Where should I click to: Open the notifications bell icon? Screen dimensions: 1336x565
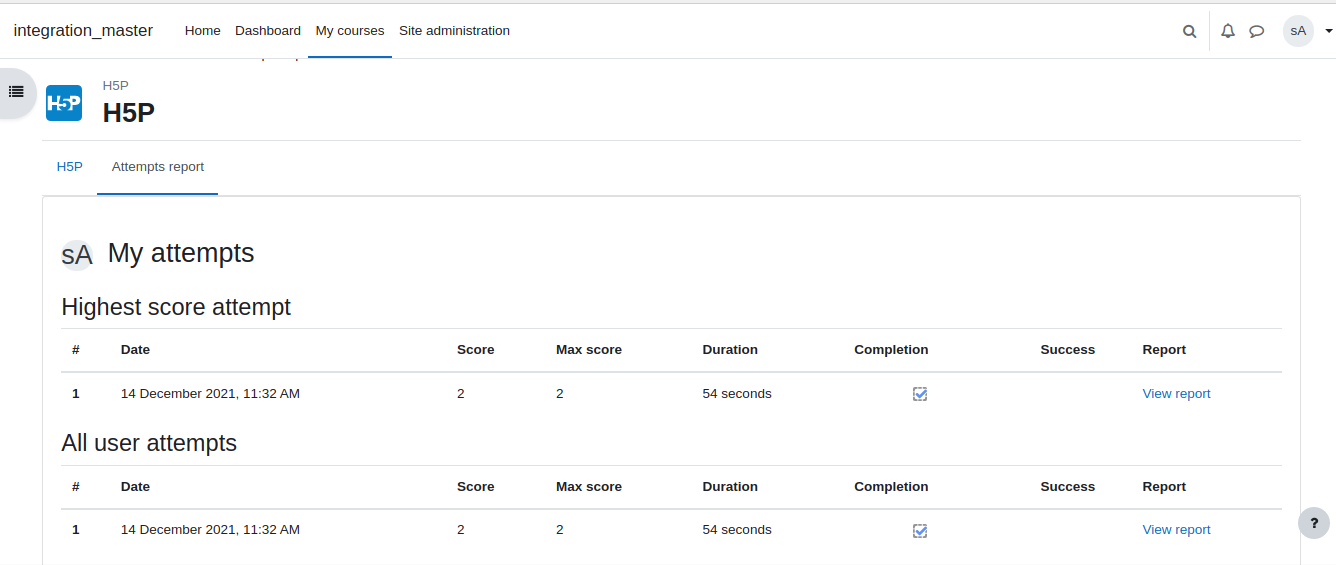(1228, 31)
